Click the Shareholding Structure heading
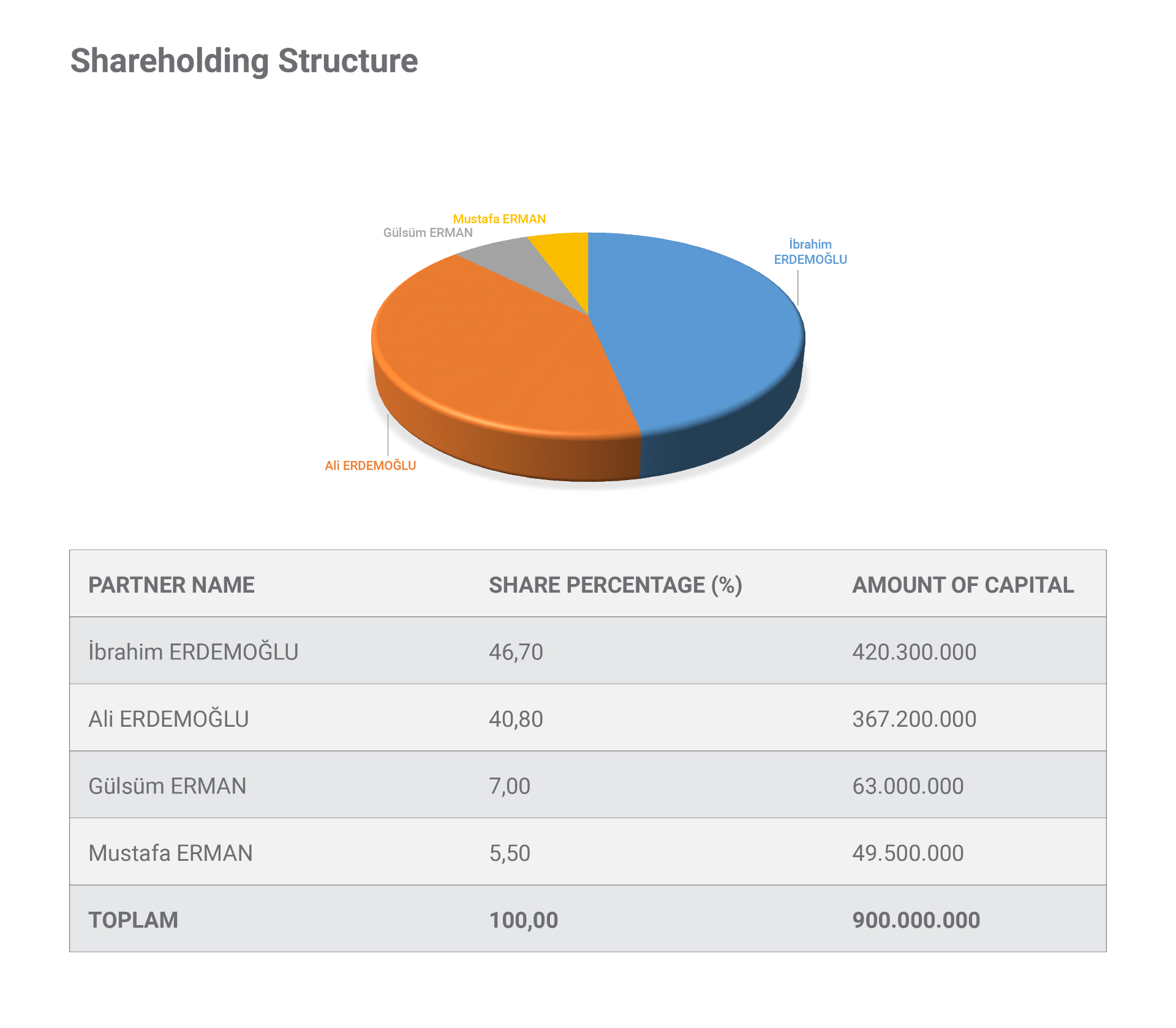This screenshot has width=1176, height=1028. coord(244,61)
